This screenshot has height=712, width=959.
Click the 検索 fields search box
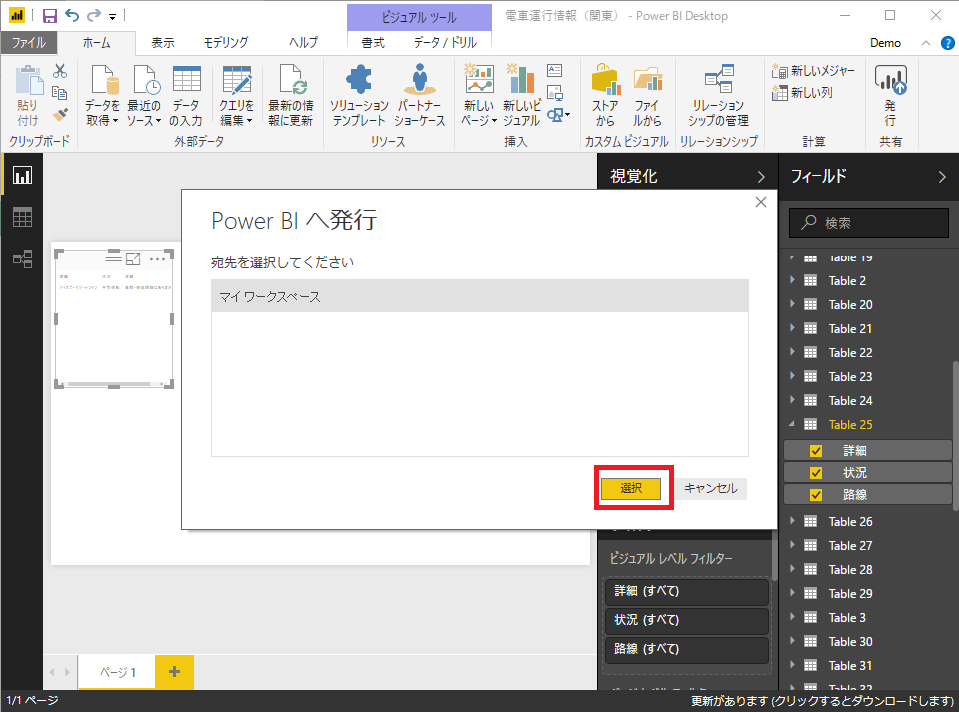tap(868, 223)
